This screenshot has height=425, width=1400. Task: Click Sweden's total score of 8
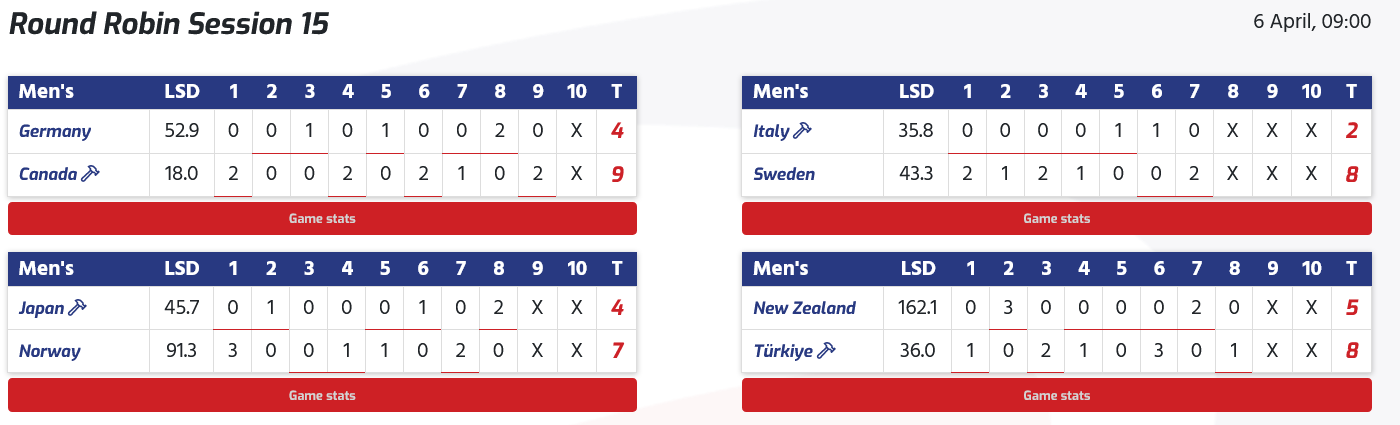tap(1351, 174)
